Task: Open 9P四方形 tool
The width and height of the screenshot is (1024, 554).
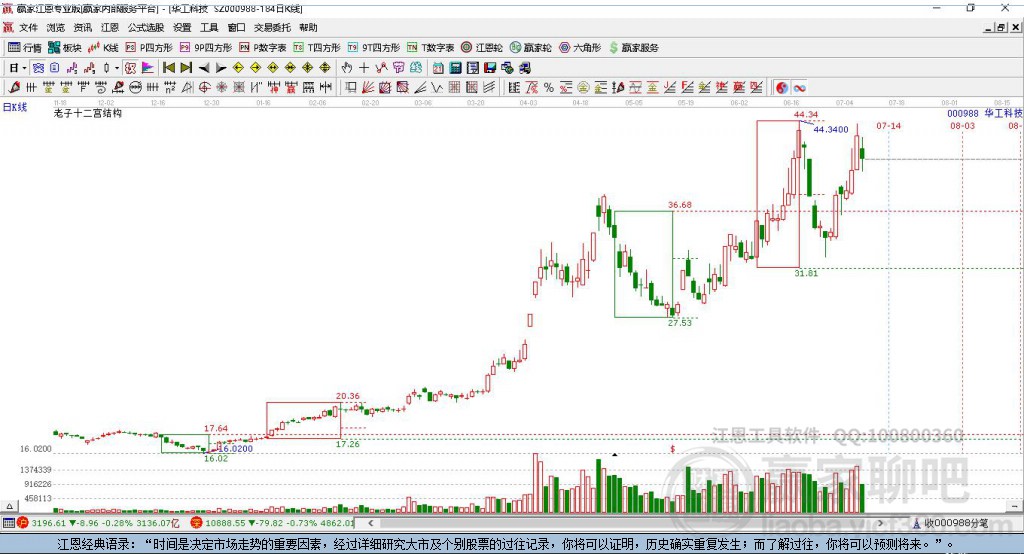Action: tap(206, 48)
